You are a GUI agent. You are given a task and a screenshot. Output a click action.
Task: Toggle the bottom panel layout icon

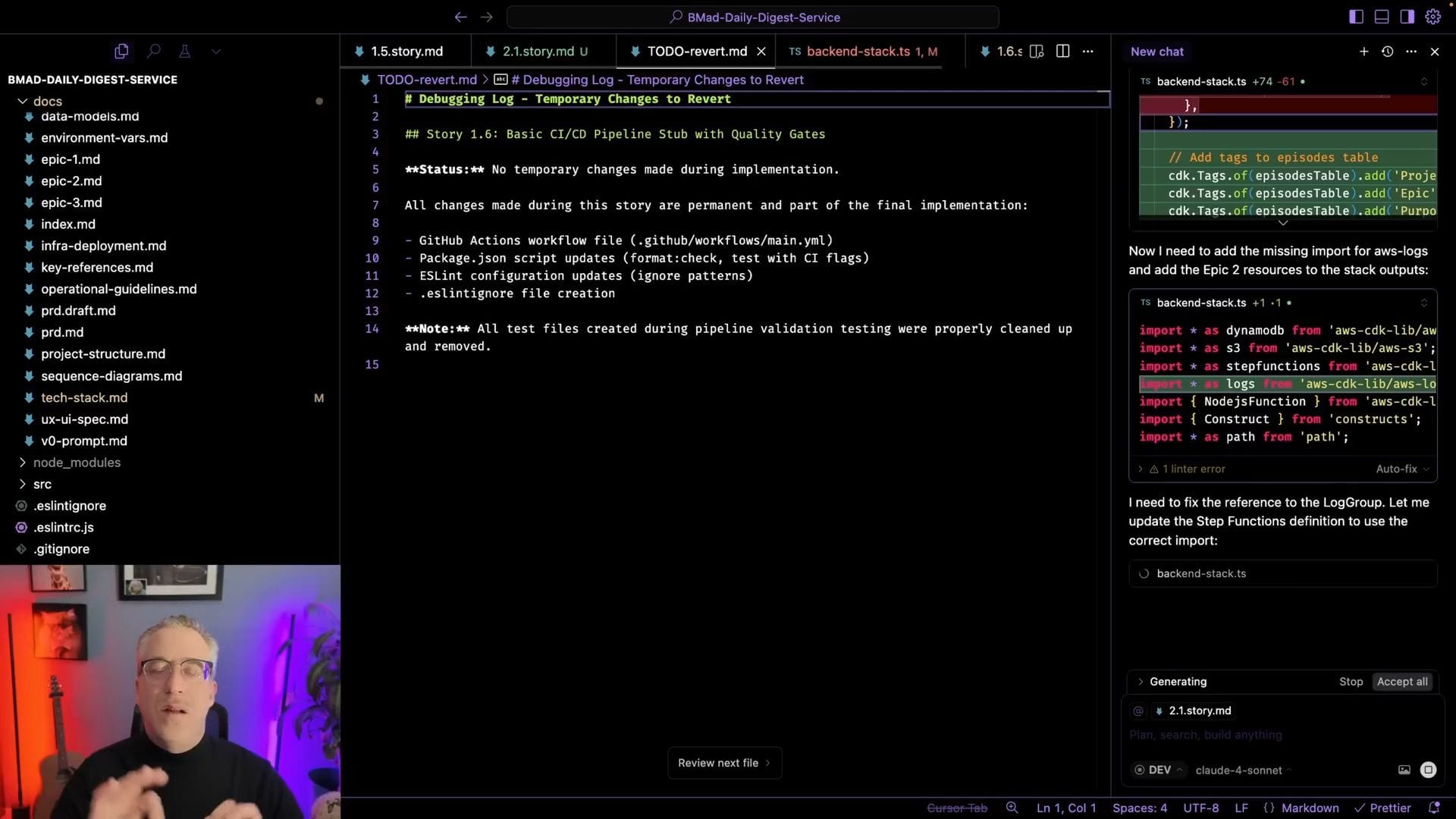[1382, 17]
